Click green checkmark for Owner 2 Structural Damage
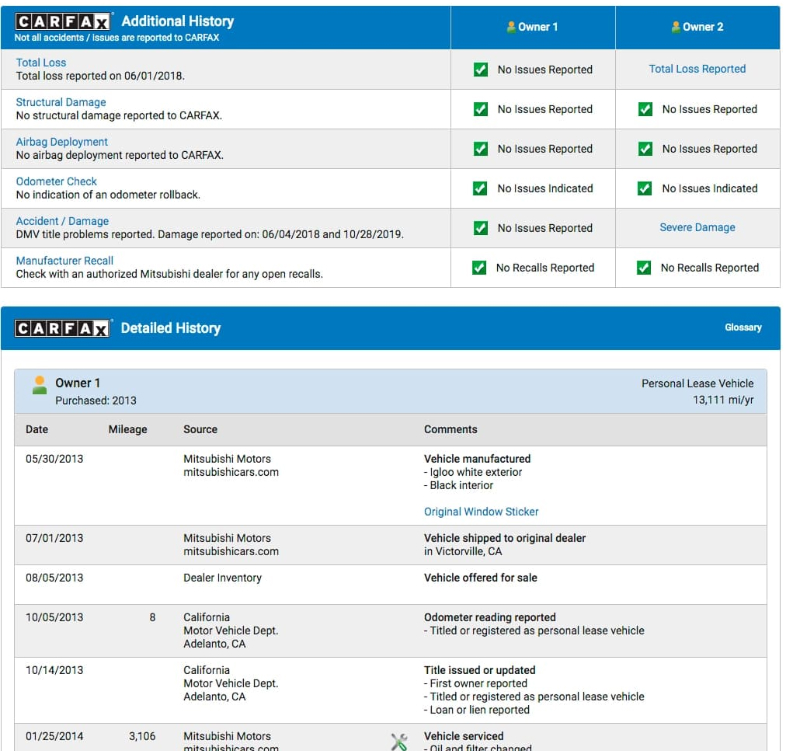 (x=645, y=109)
